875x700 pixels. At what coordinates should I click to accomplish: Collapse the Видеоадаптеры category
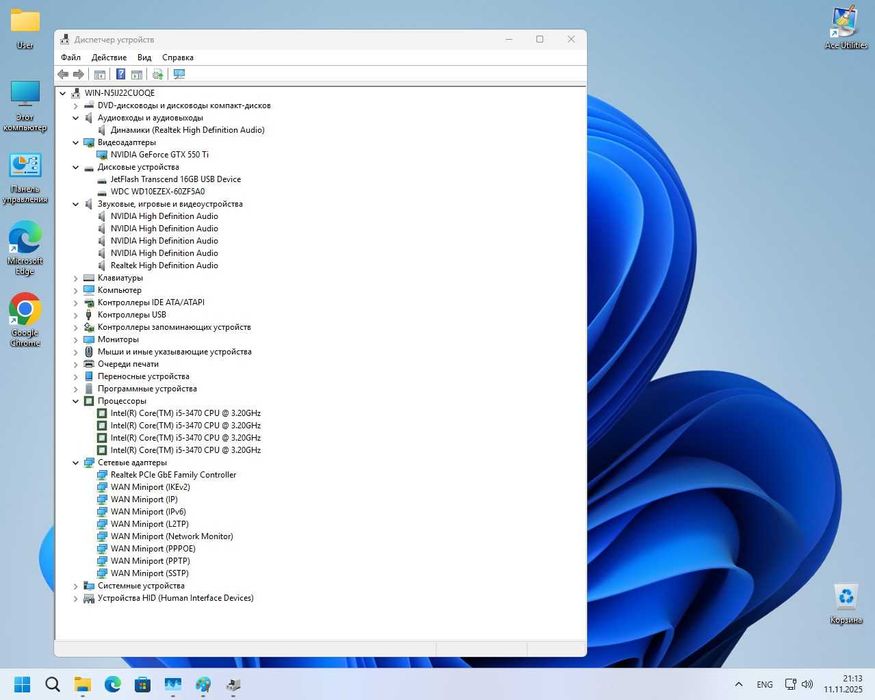(x=75, y=142)
